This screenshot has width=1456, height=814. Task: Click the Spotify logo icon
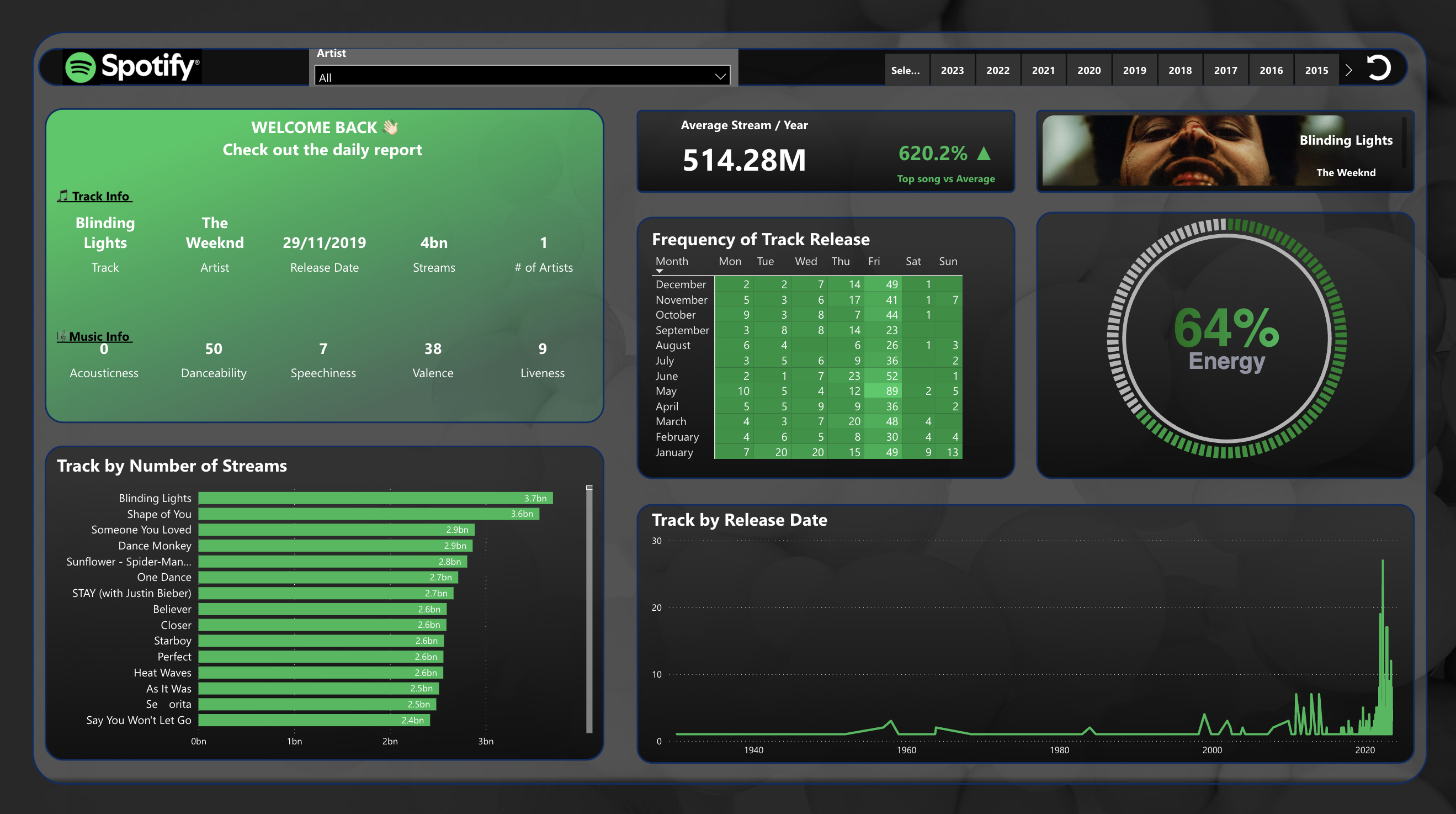pyautogui.click(x=80, y=67)
